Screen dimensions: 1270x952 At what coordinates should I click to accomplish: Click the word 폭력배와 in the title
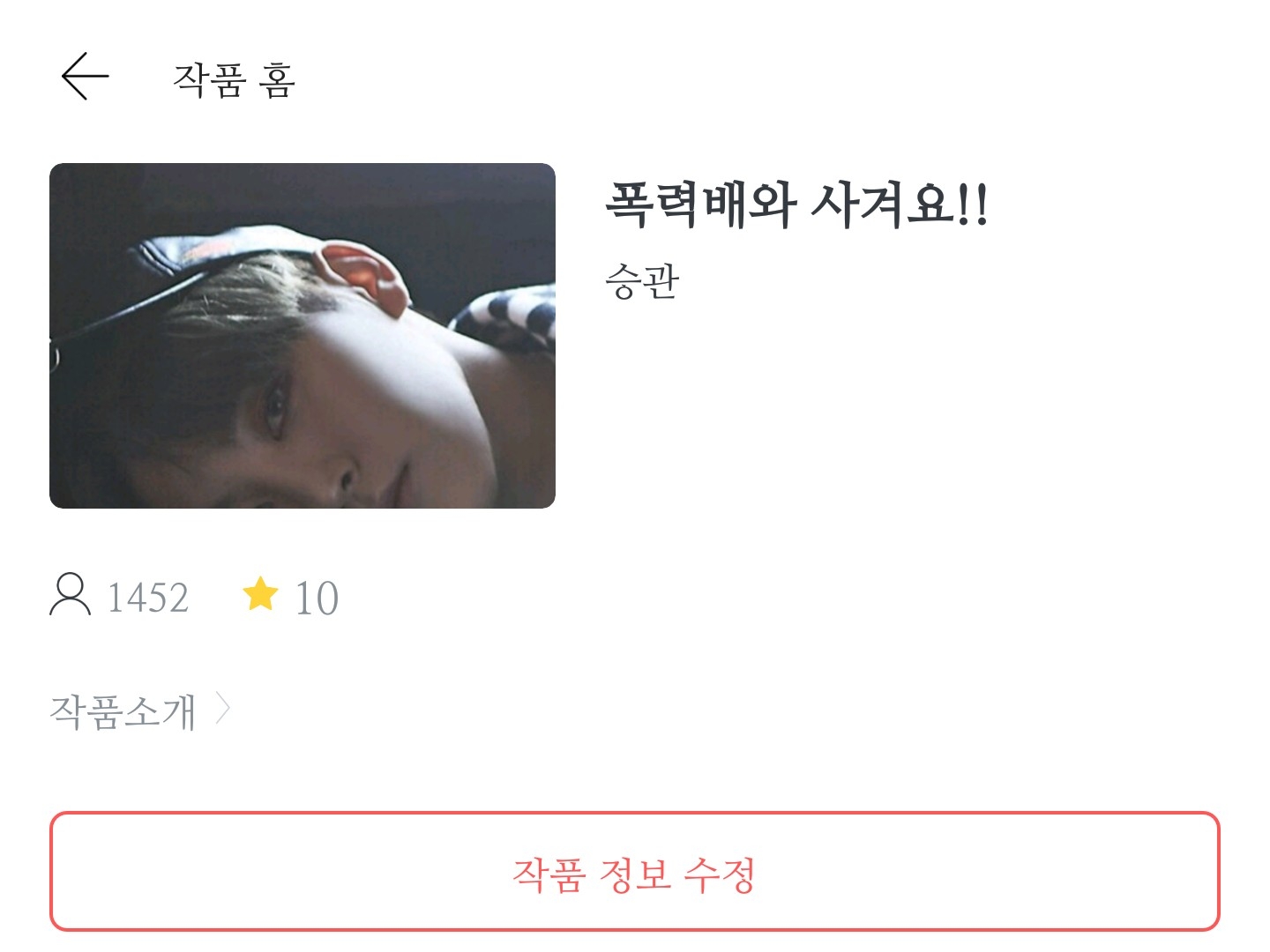701,204
